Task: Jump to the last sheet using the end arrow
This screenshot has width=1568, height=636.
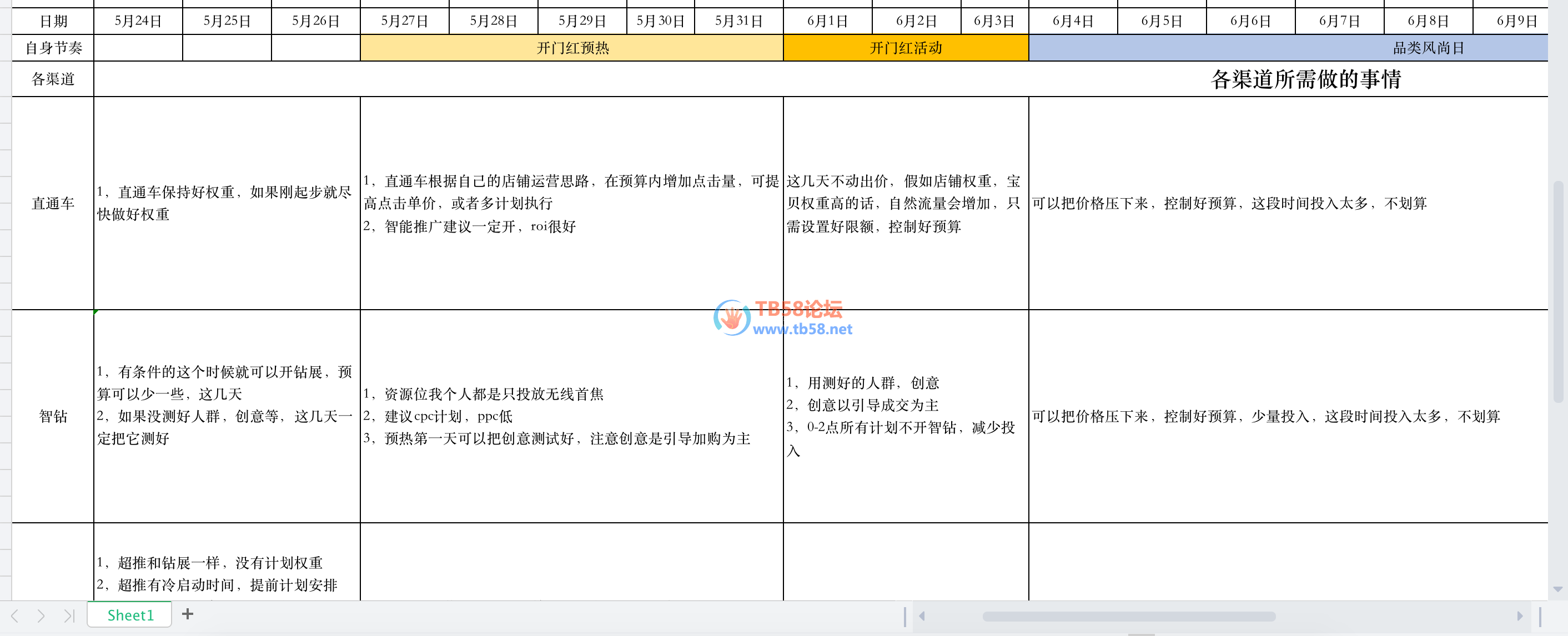Action: click(x=68, y=615)
